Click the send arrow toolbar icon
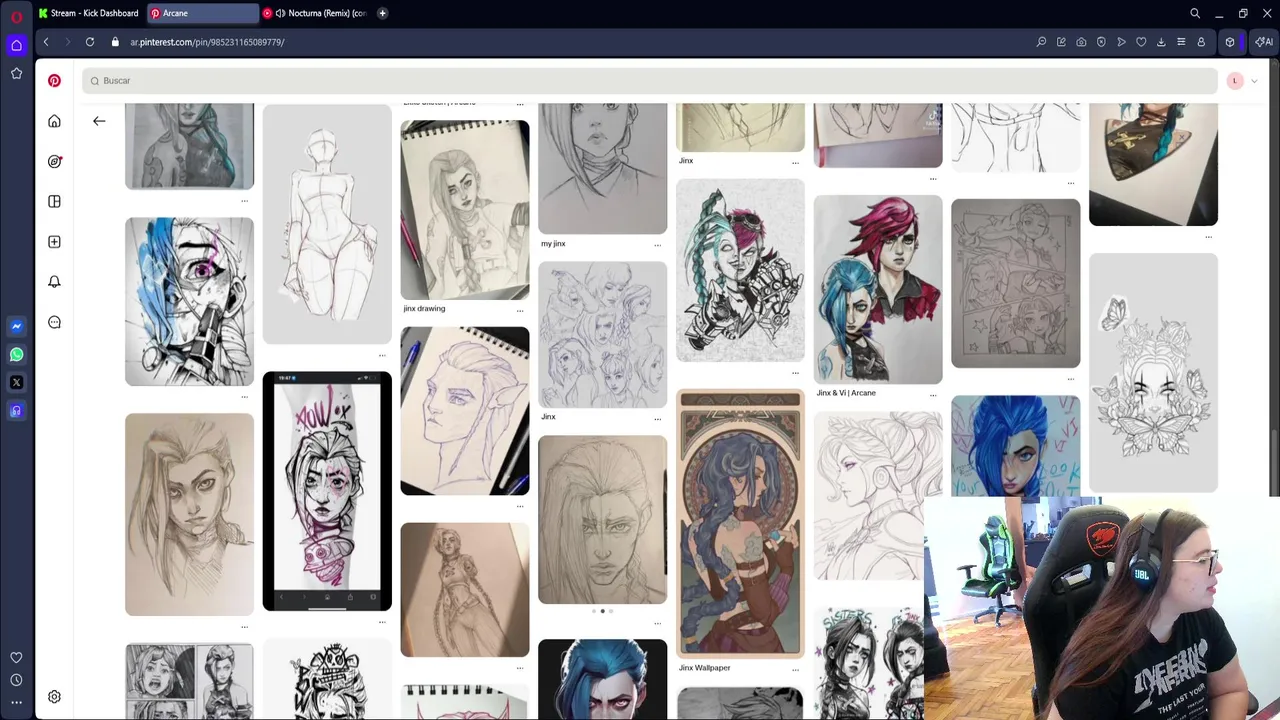1280x720 pixels. point(1121,42)
